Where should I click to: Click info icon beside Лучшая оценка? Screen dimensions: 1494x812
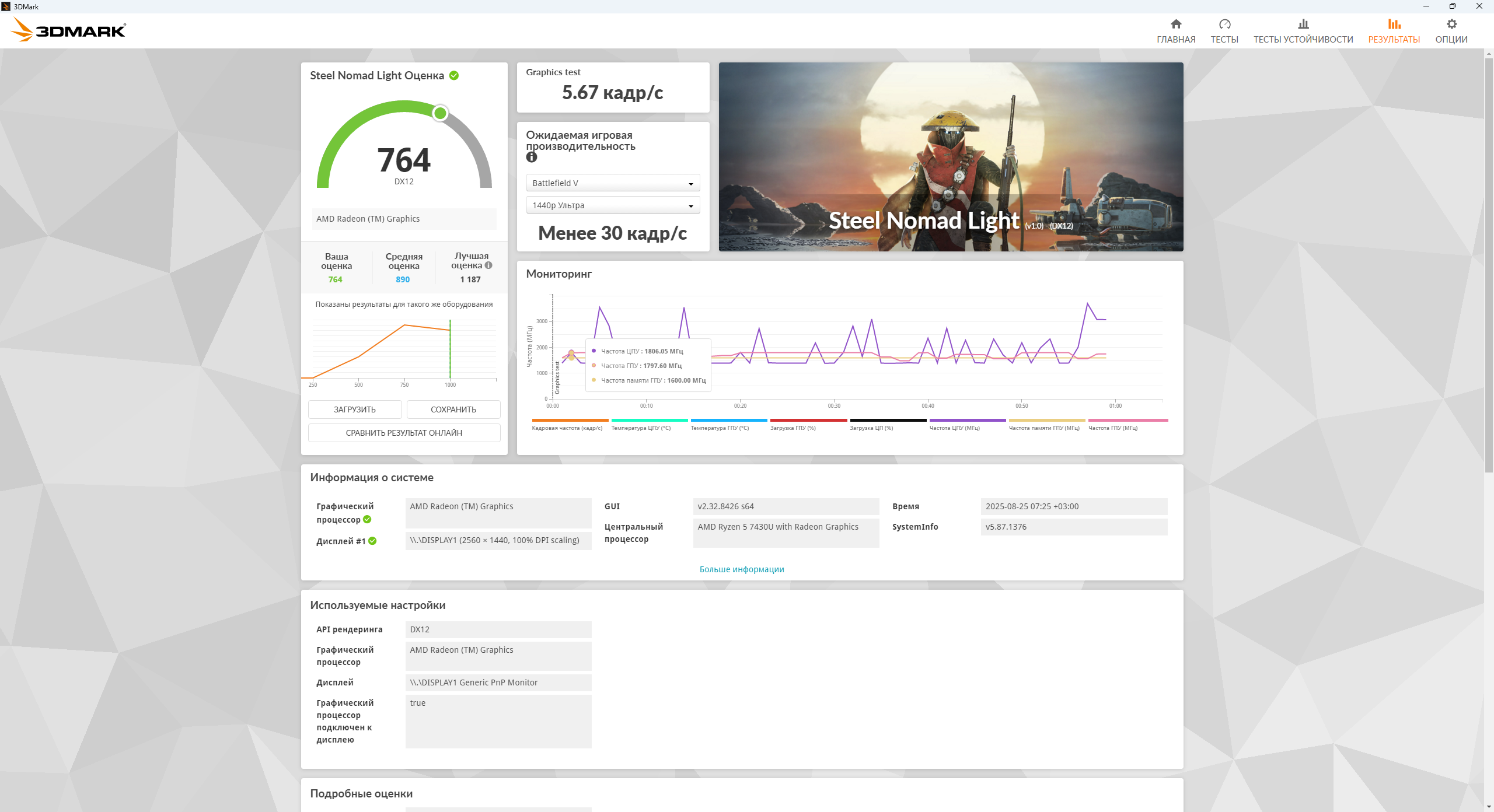488,265
